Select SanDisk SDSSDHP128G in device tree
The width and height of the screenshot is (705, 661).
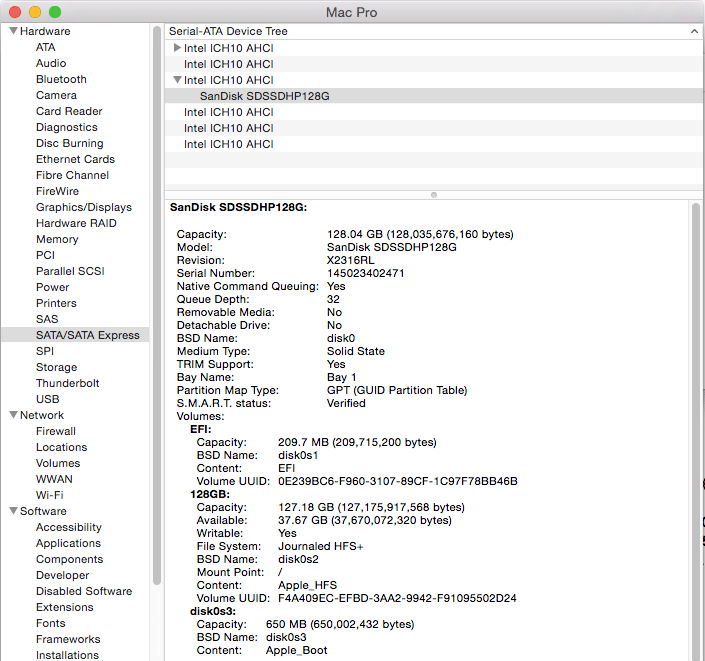[x=264, y=96]
